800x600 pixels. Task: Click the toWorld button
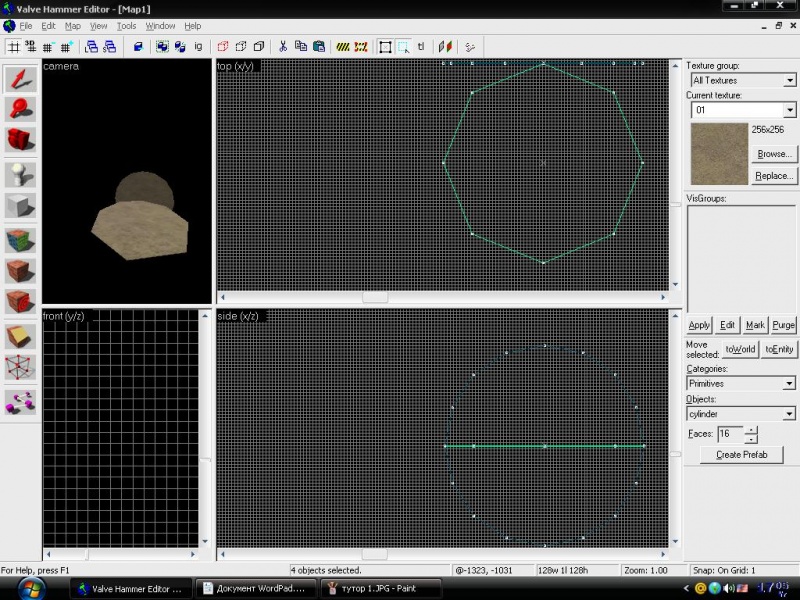point(740,349)
